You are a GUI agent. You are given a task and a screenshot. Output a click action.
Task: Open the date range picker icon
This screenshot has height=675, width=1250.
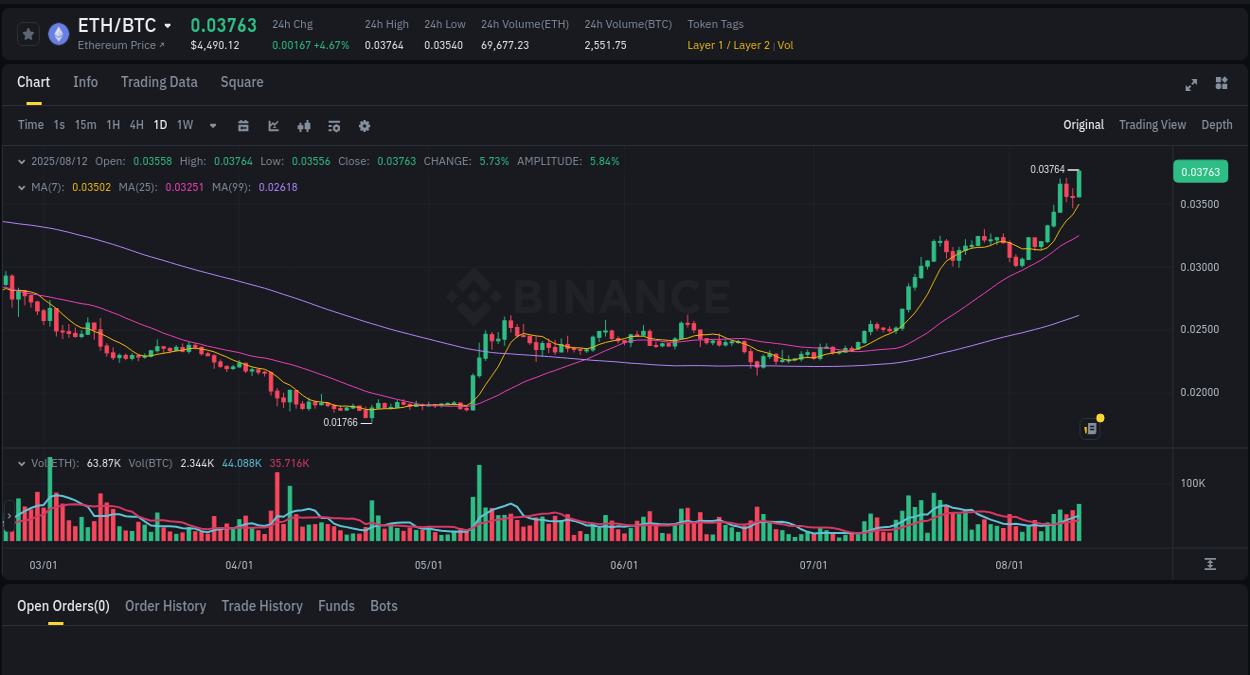click(243, 125)
